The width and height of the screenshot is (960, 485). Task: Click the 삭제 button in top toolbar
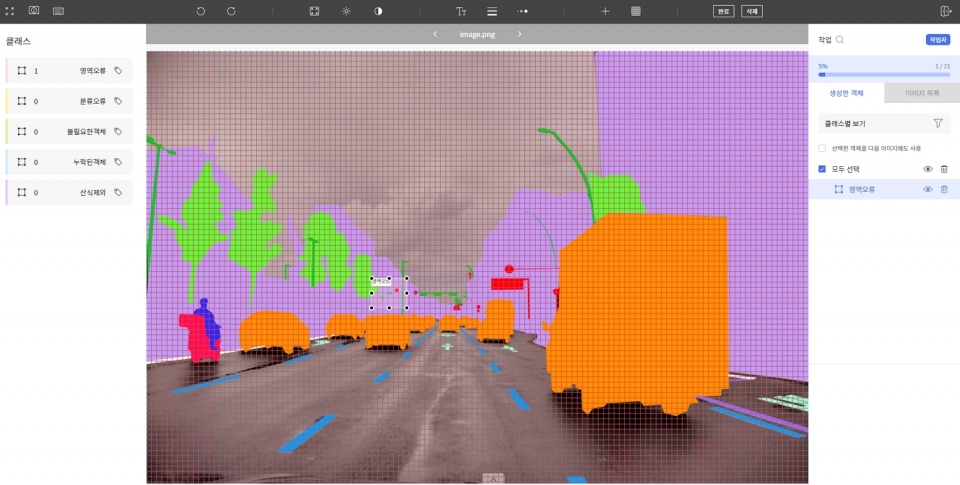[x=751, y=11]
